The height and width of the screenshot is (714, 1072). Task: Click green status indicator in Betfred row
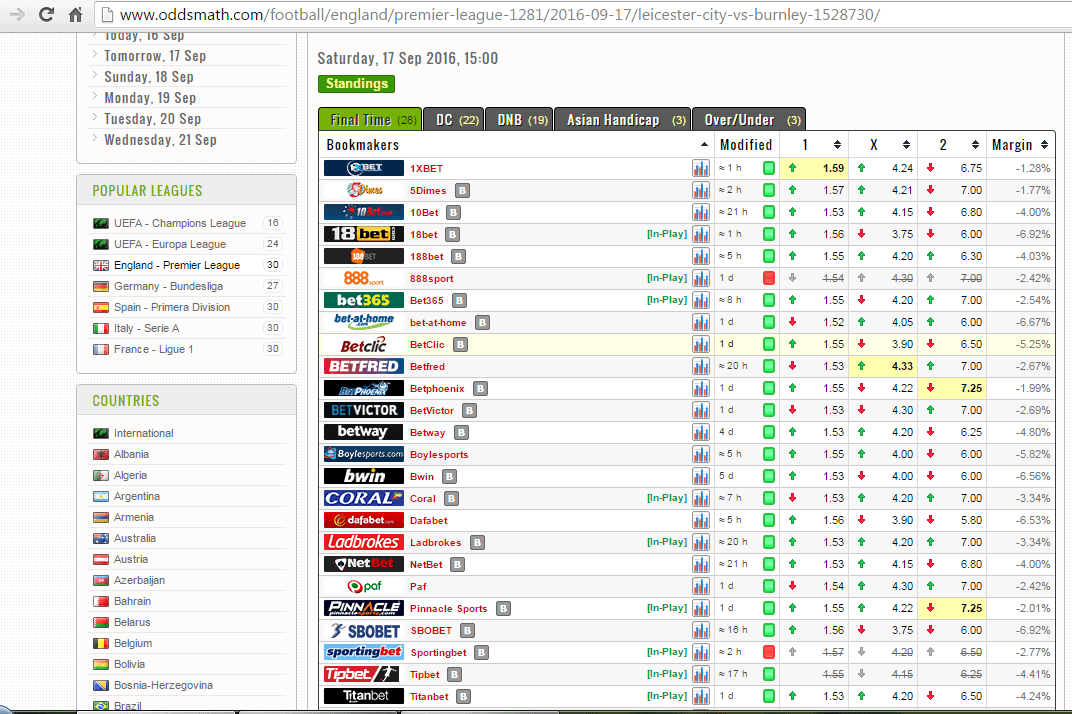pyautogui.click(x=768, y=366)
